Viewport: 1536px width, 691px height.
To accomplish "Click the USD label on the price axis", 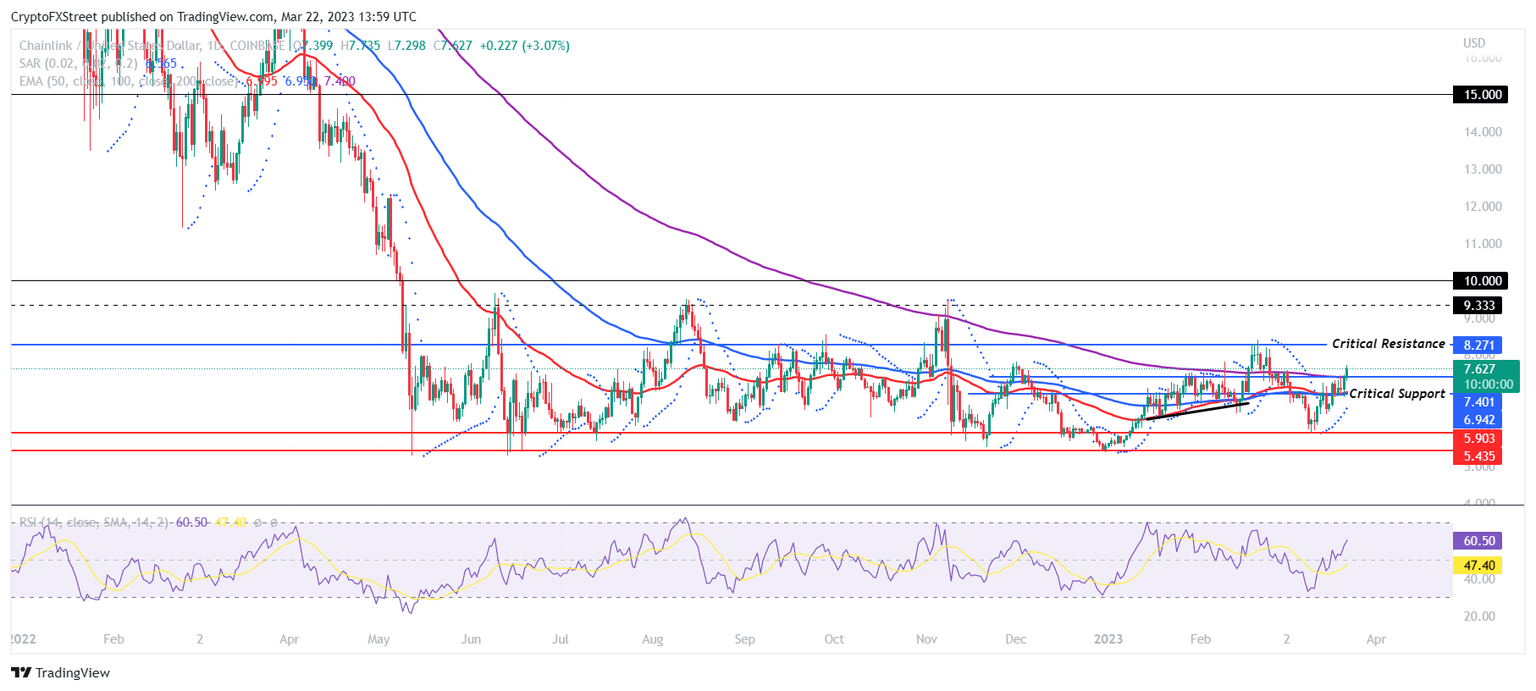I will tap(1472, 43).
